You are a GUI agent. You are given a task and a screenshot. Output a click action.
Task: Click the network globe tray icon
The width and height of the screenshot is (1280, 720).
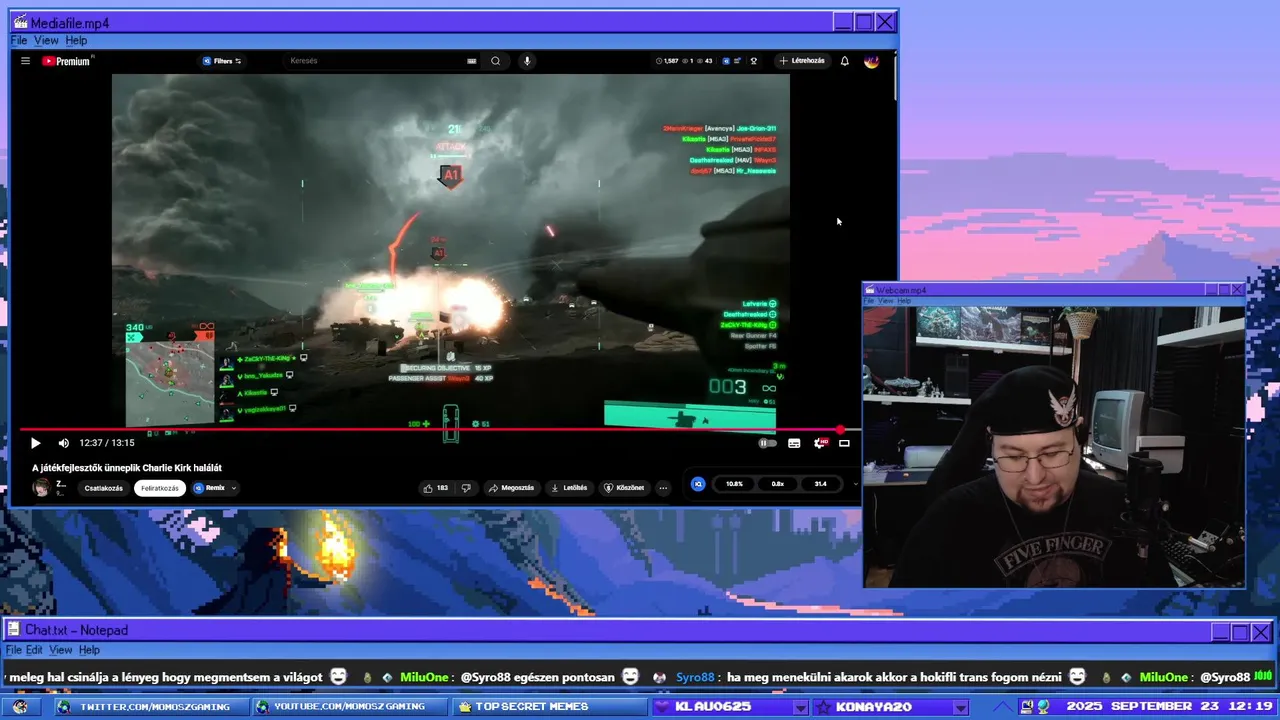[x=1044, y=707]
